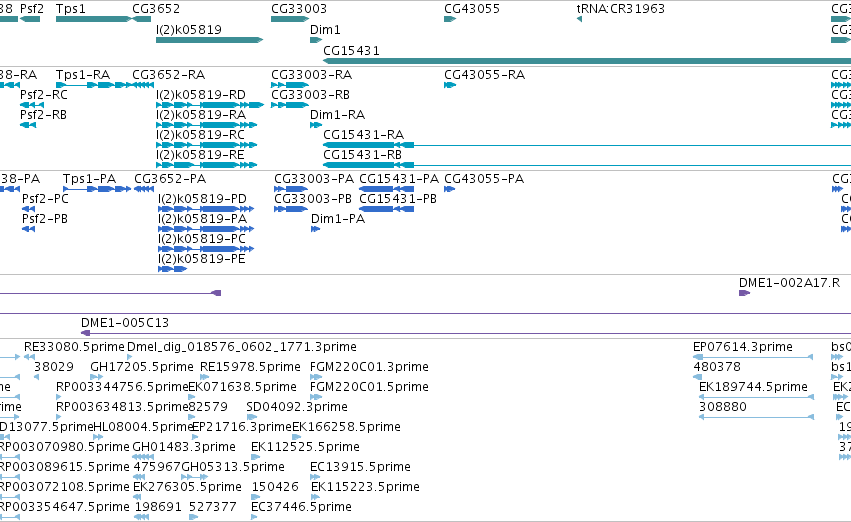Open the l(2)k05819-PC protein label
The height and width of the screenshot is (522, 851).
[x=202, y=239]
